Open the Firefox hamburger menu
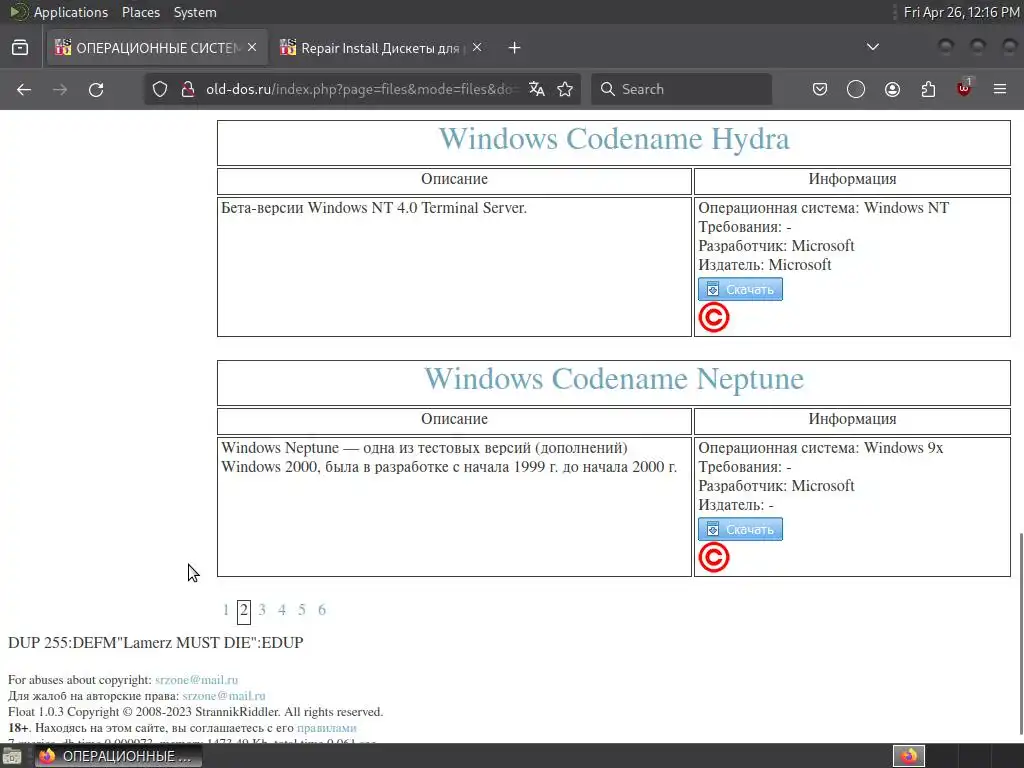Screen dimensions: 1024x768 (1000, 89)
